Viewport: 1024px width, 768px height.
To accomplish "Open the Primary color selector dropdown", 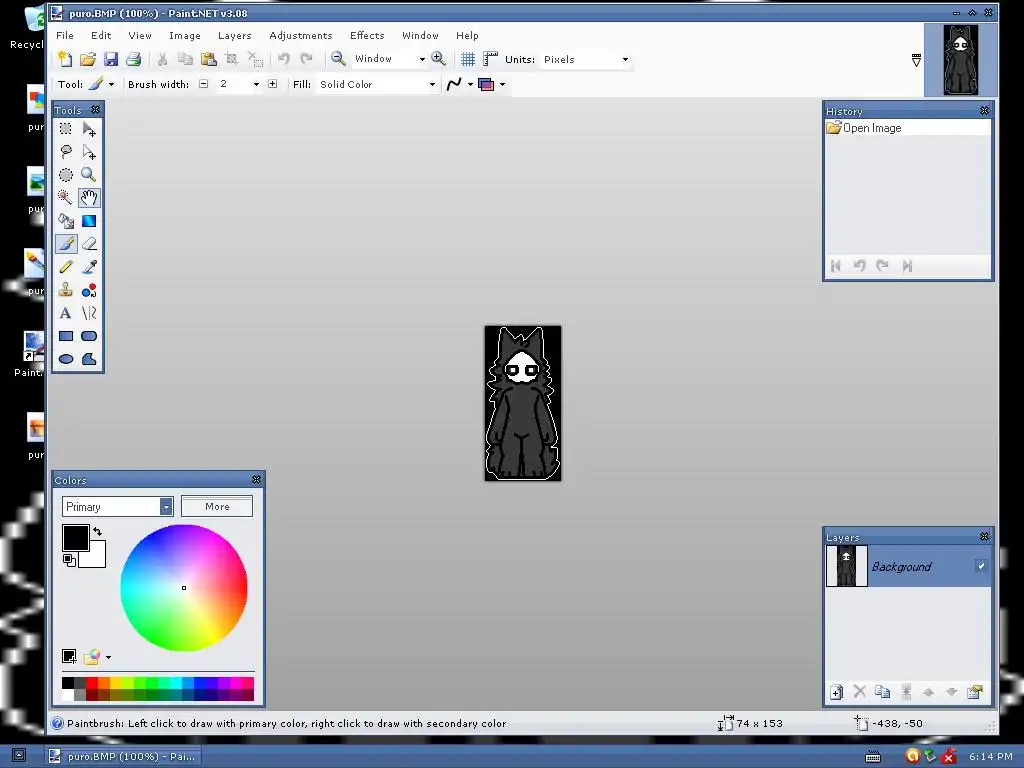I will coord(166,507).
